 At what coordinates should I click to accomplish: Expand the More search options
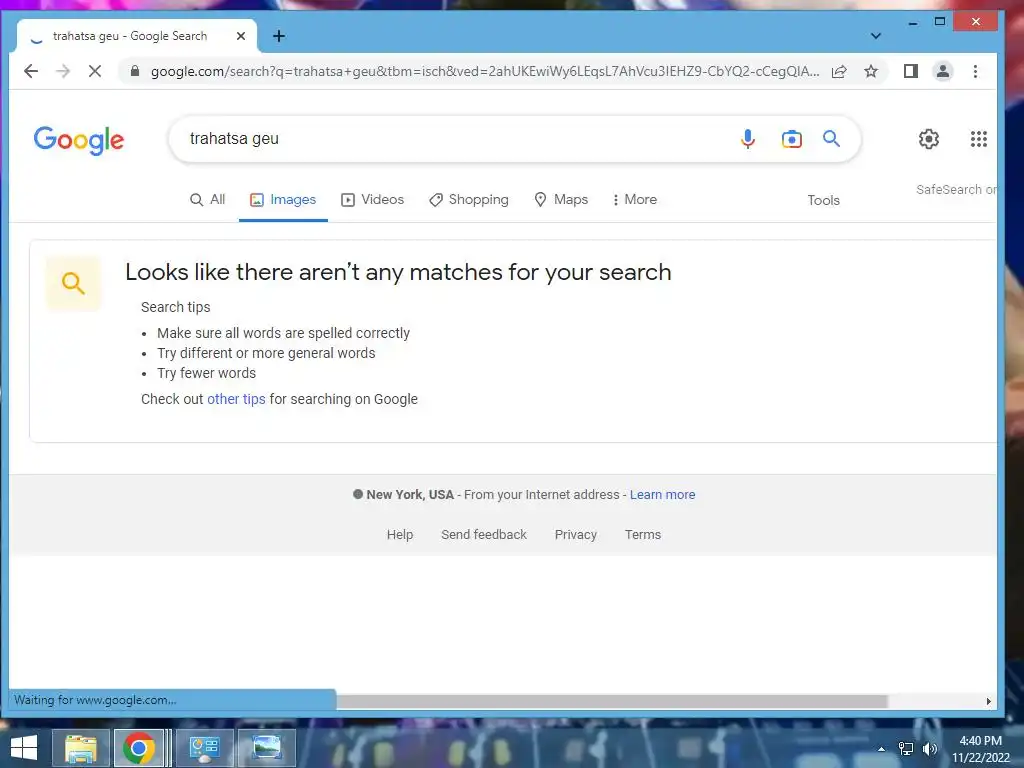pos(635,200)
